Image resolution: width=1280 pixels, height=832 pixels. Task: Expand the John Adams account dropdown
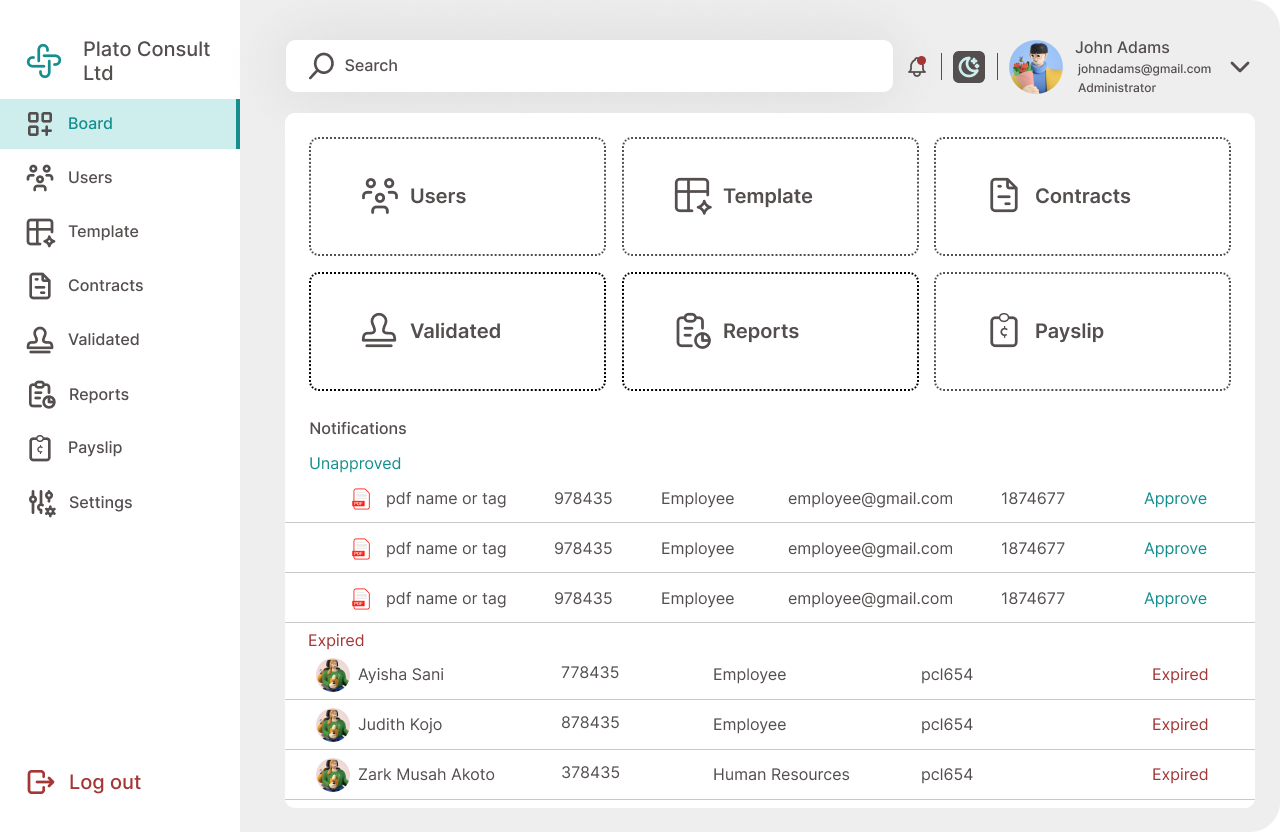click(x=1240, y=67)
